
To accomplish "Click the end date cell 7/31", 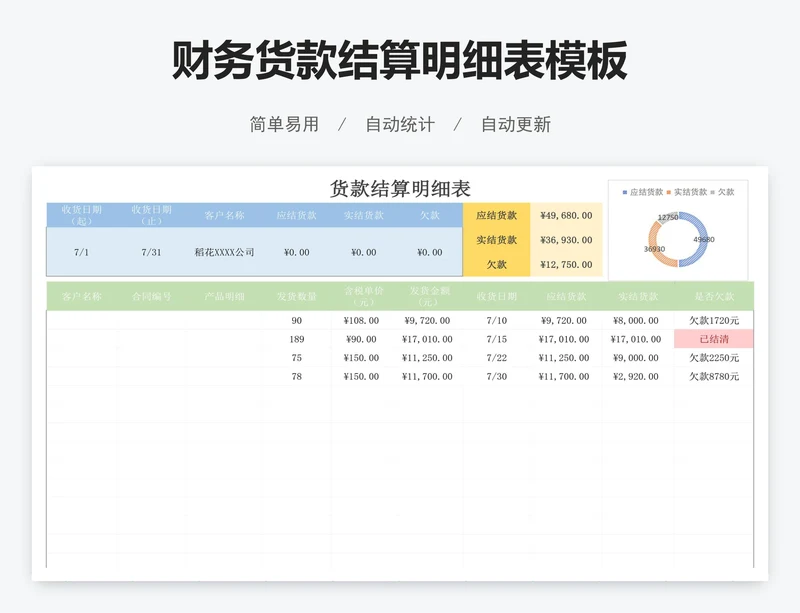I will tap(152, 252).
